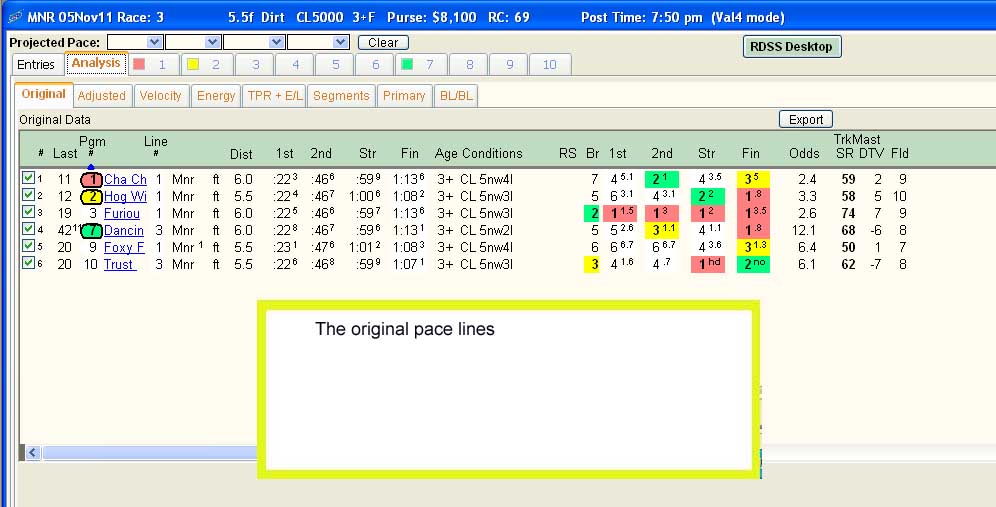Select the Energy sub-tab

click(x=216, y=96)
